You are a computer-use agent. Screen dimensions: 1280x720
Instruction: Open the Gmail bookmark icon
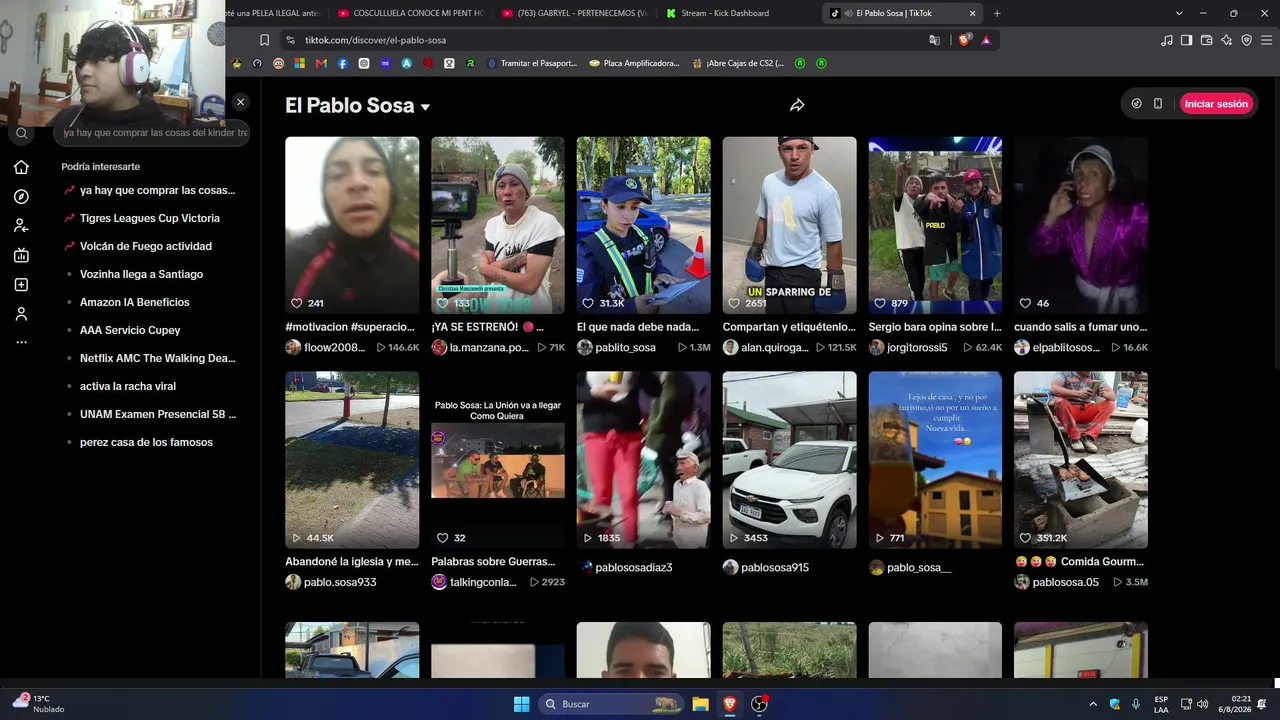pyautogui.click(x=321, y=63)
